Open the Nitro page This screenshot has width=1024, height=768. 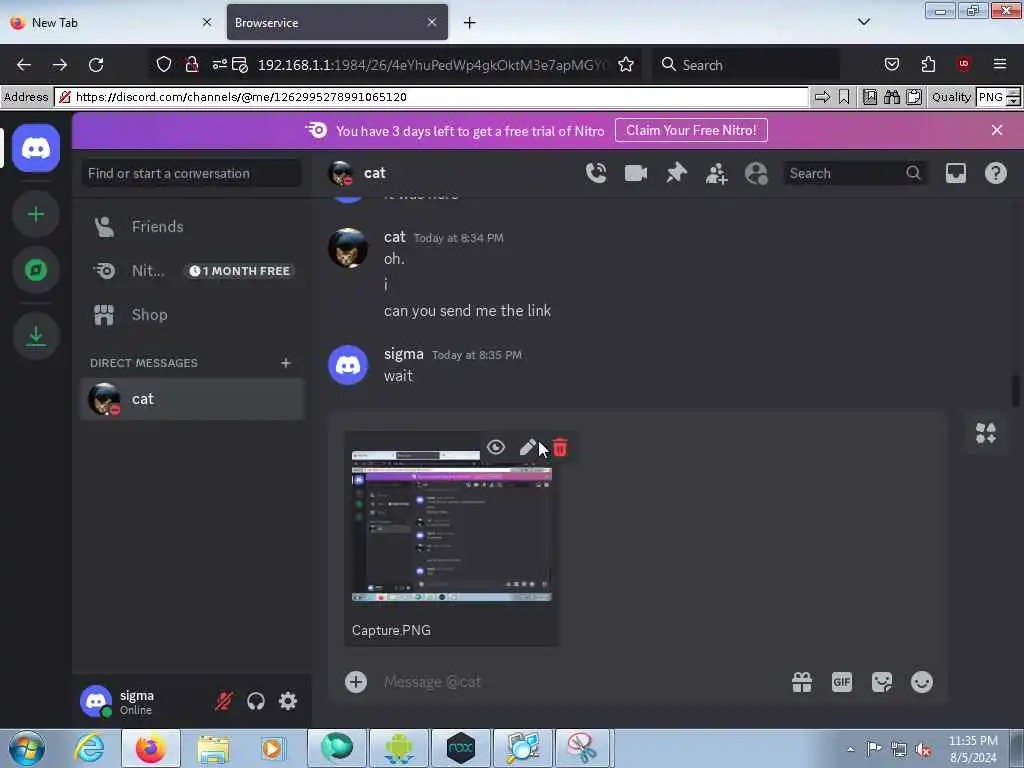pyautogui.click(x=192, y=270)
